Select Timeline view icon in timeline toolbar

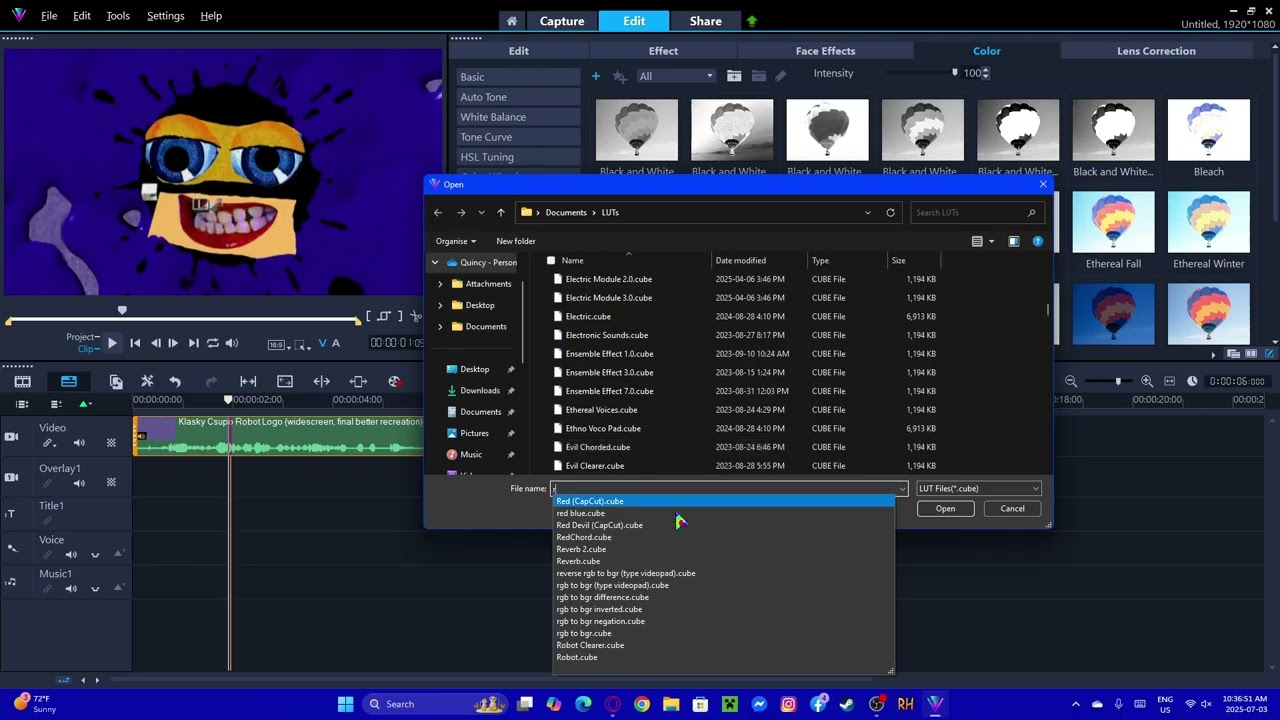(x=69, y=381)
